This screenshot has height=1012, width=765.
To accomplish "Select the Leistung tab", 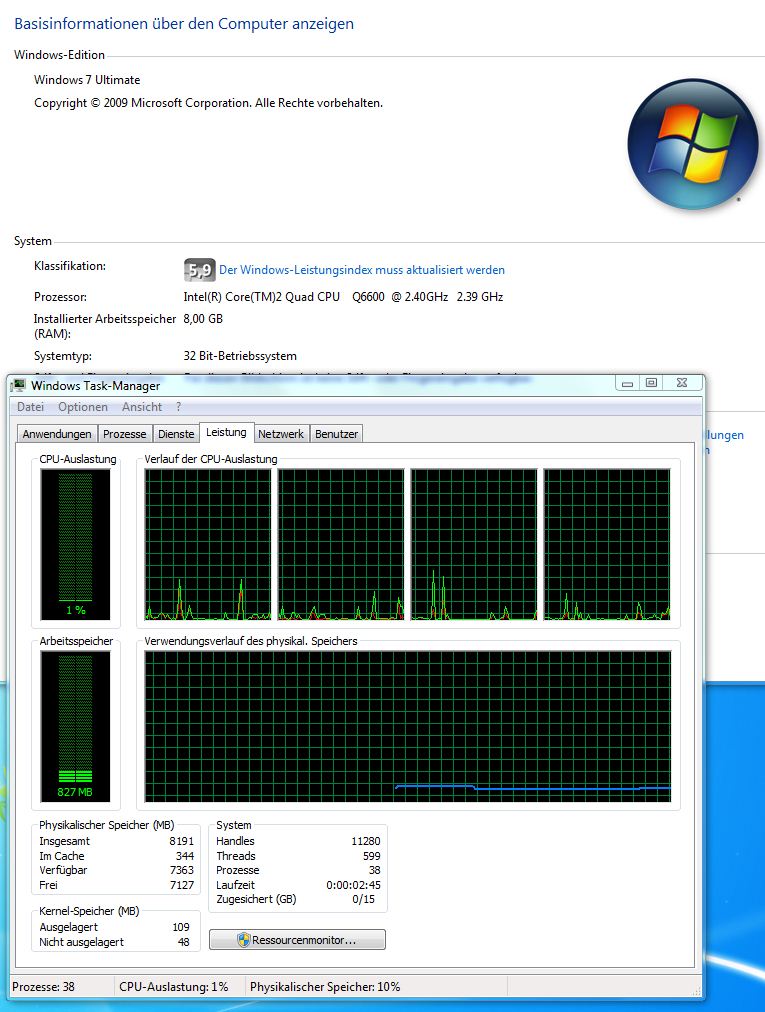I will [226, 432].
